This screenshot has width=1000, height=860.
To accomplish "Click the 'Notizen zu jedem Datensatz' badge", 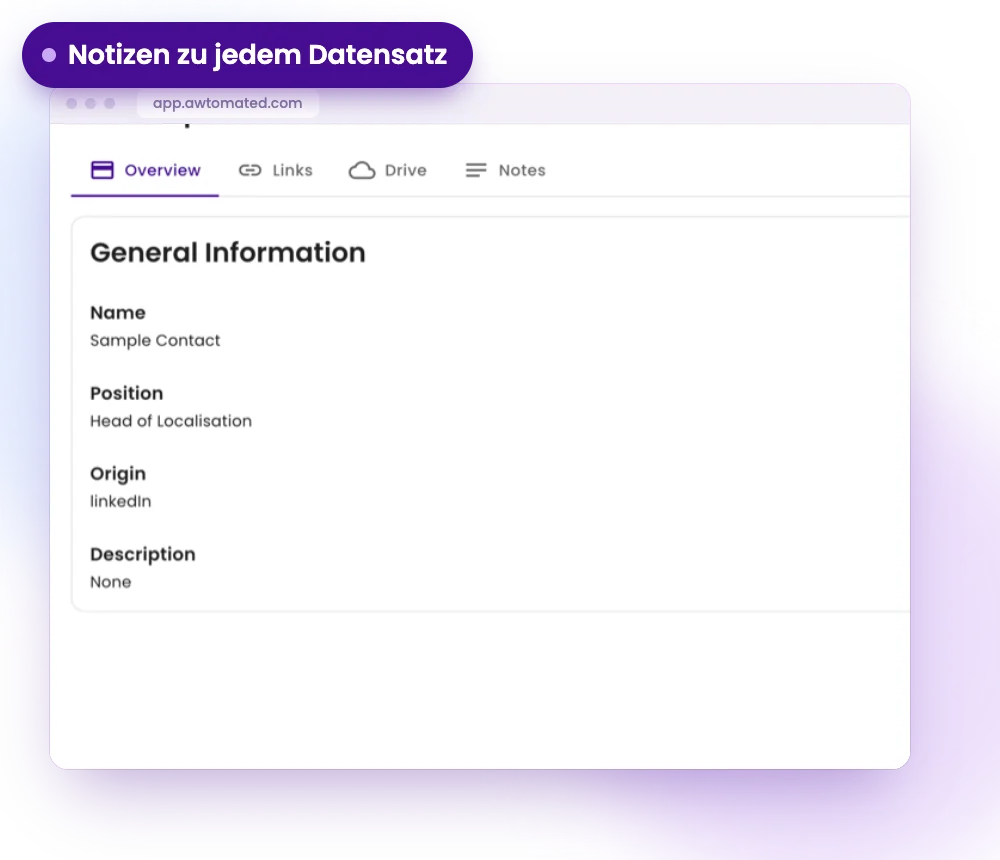I will coord(247,55).
